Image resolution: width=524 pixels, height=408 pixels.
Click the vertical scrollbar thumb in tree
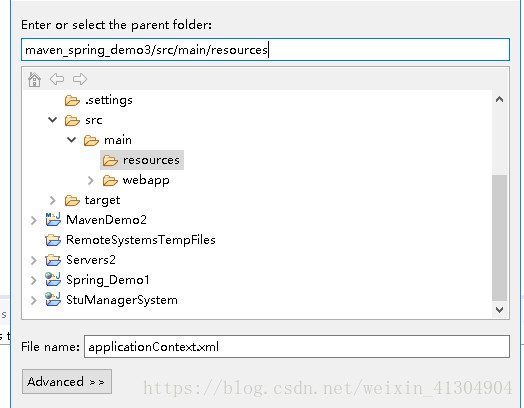pos(500,238)
